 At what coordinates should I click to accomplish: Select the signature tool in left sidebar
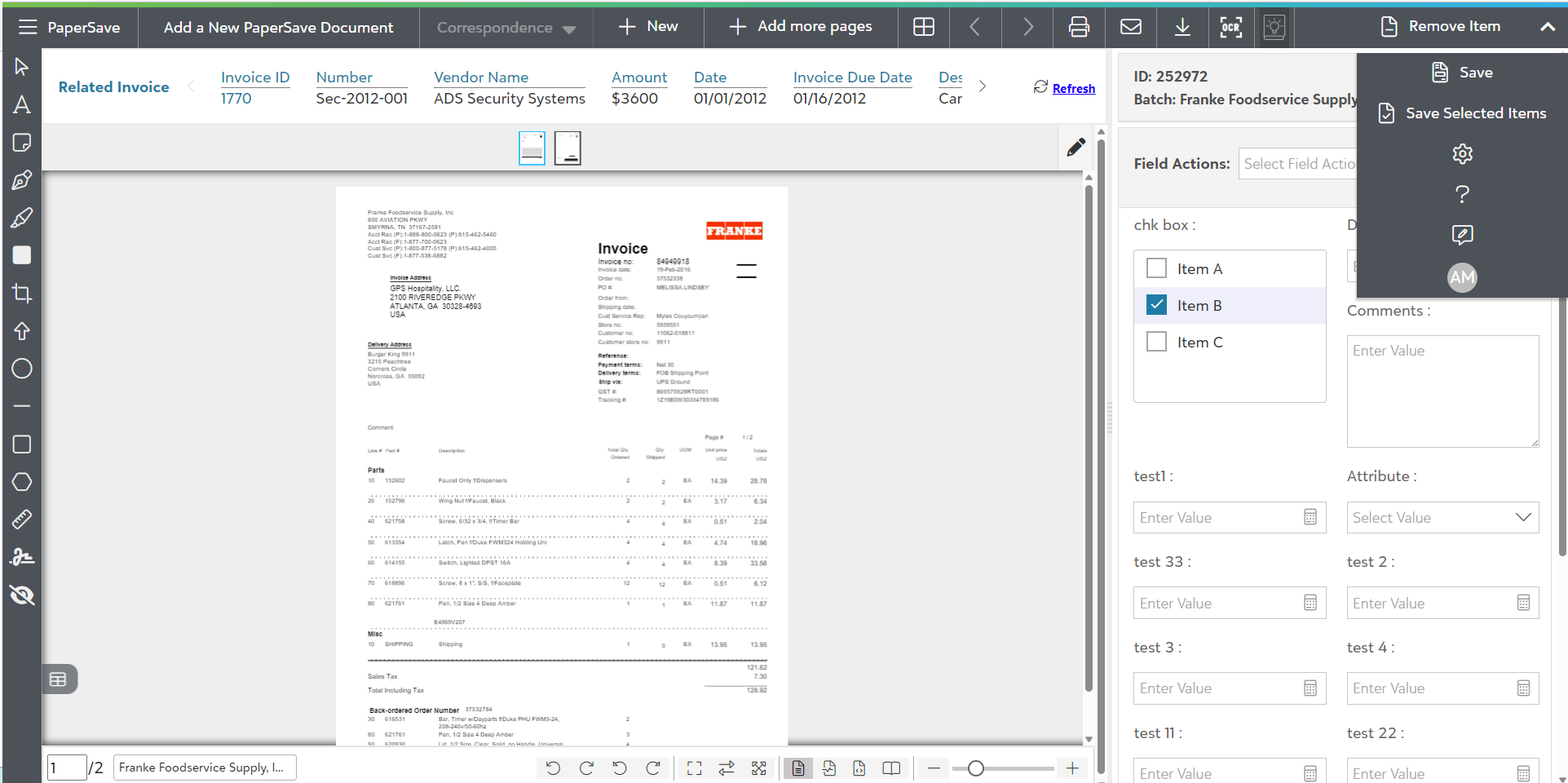(22, 557)
